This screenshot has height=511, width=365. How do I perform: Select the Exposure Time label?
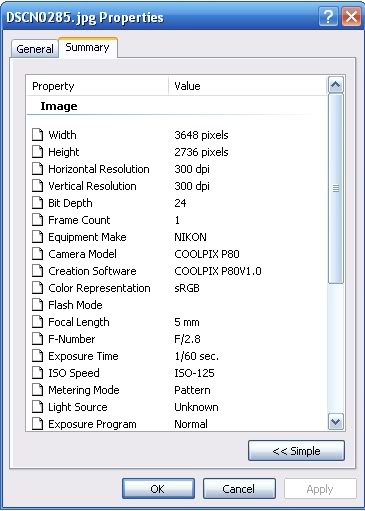(83, 356)
